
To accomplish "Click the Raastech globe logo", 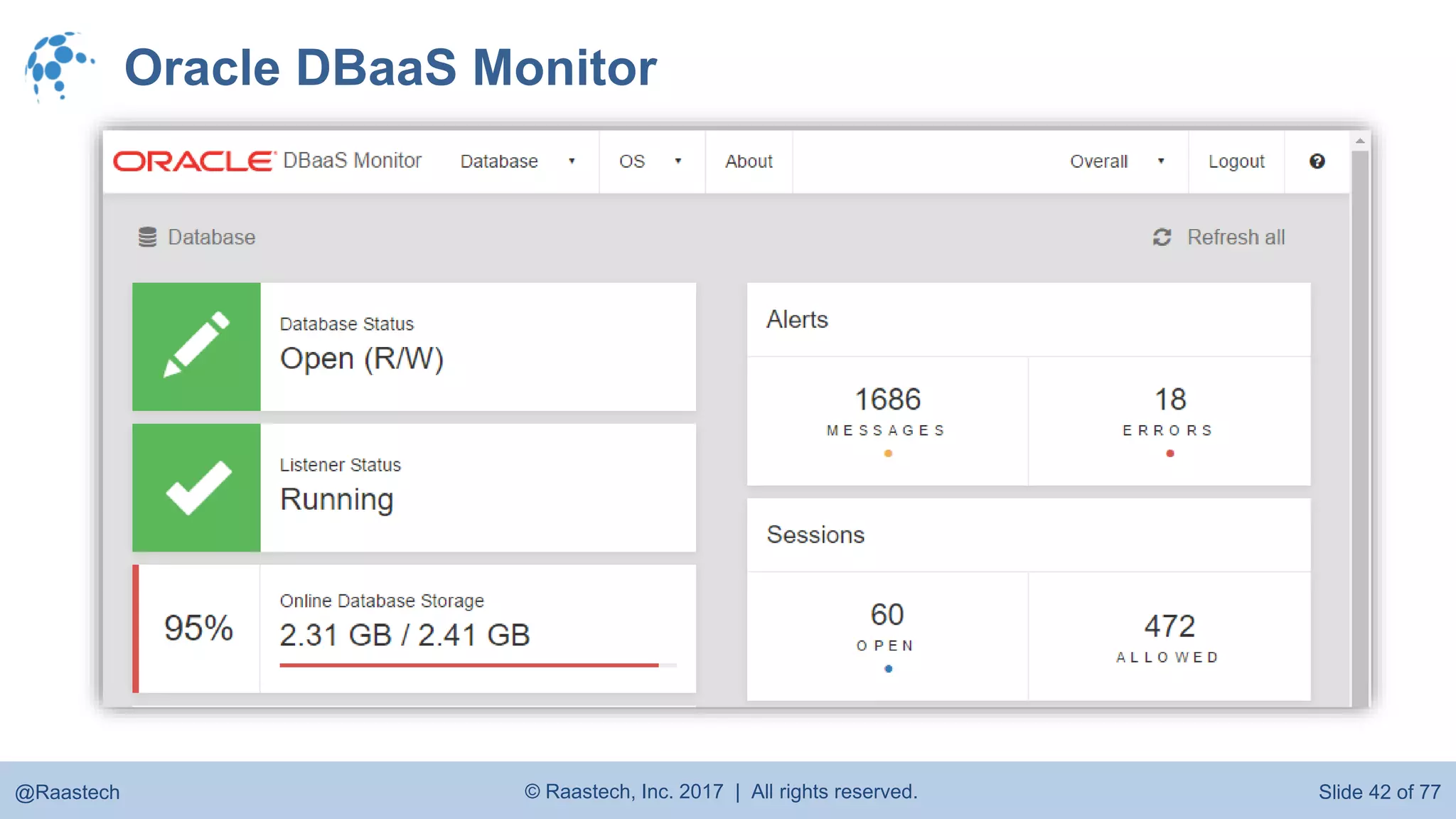I will (x=59, y=66).
